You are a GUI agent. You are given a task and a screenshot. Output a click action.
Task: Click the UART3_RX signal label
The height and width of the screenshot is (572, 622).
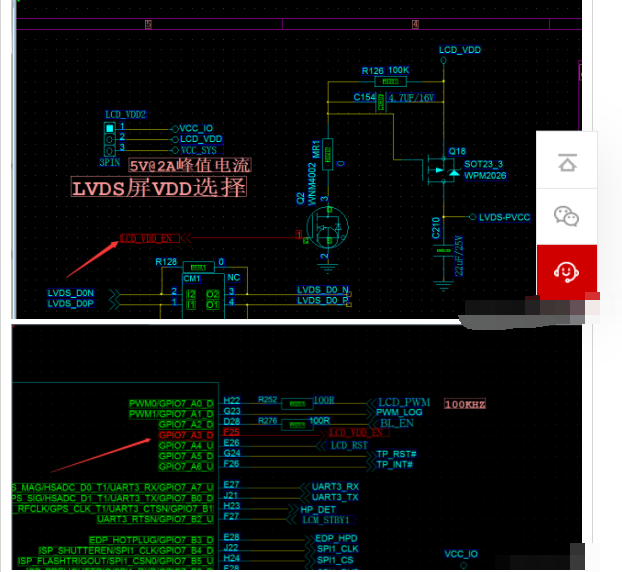(328, 486)
